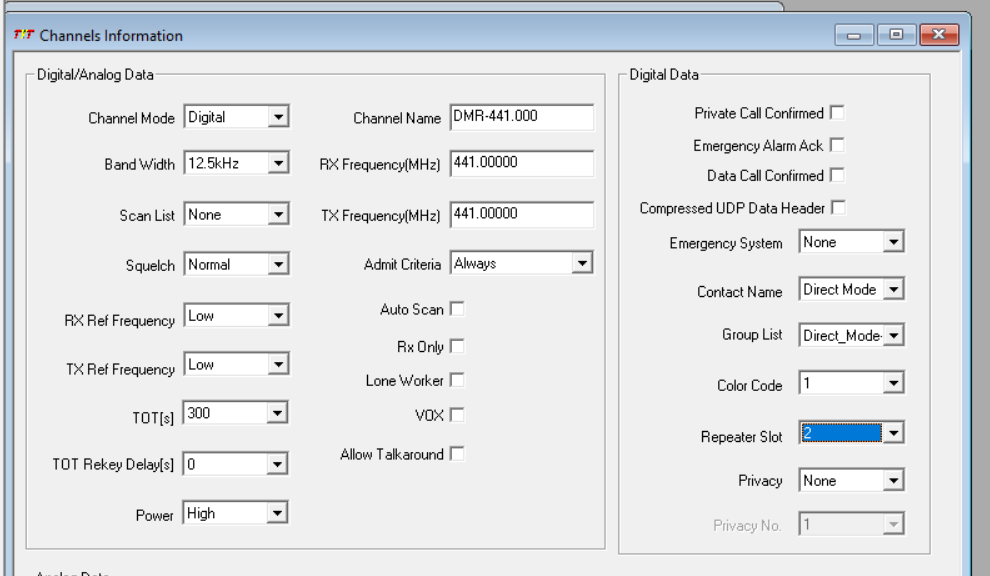The height and width of the screenshot is (576, 990).
Task: Open the Band Width dropdown
Action: (x=278, y=164)
